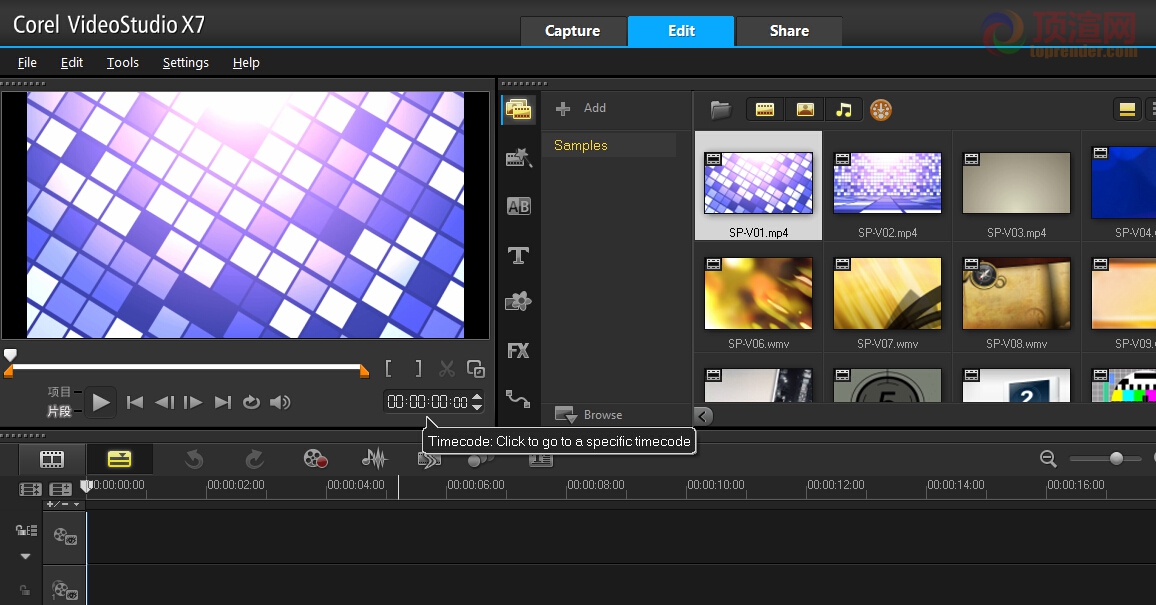Jump to End of clip

pos(223,402)
